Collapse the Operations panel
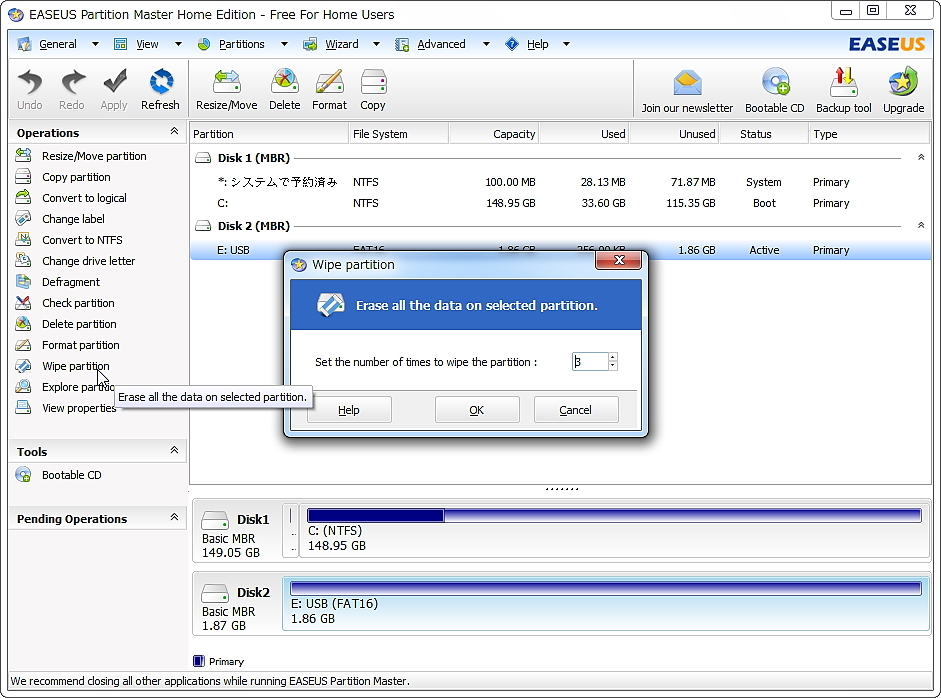The image size is (941, 698). coord(174,131)
